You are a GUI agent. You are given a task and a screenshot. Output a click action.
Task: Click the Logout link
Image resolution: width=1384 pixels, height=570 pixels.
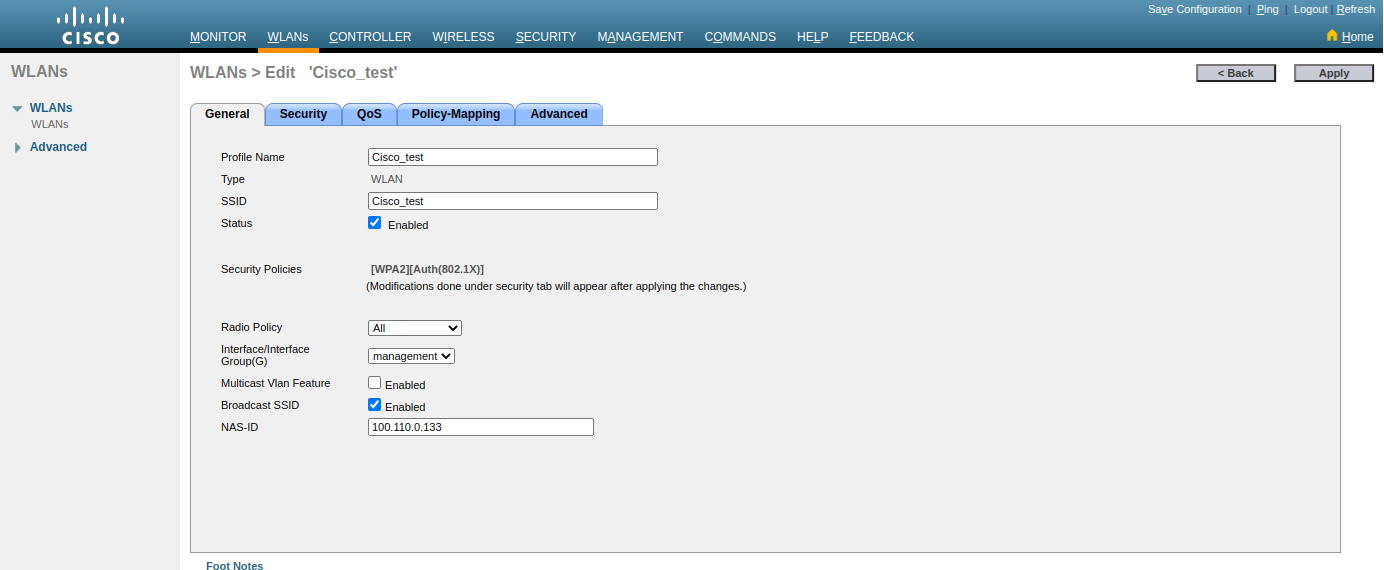1311,9
